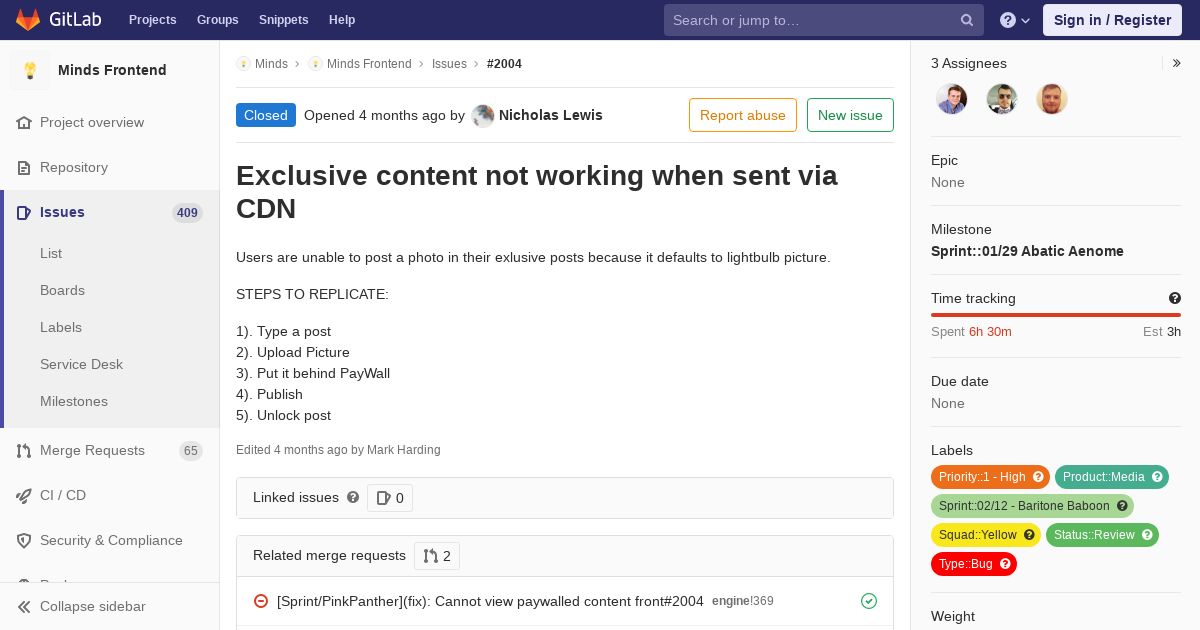Open Service Desk

point(81,364)
